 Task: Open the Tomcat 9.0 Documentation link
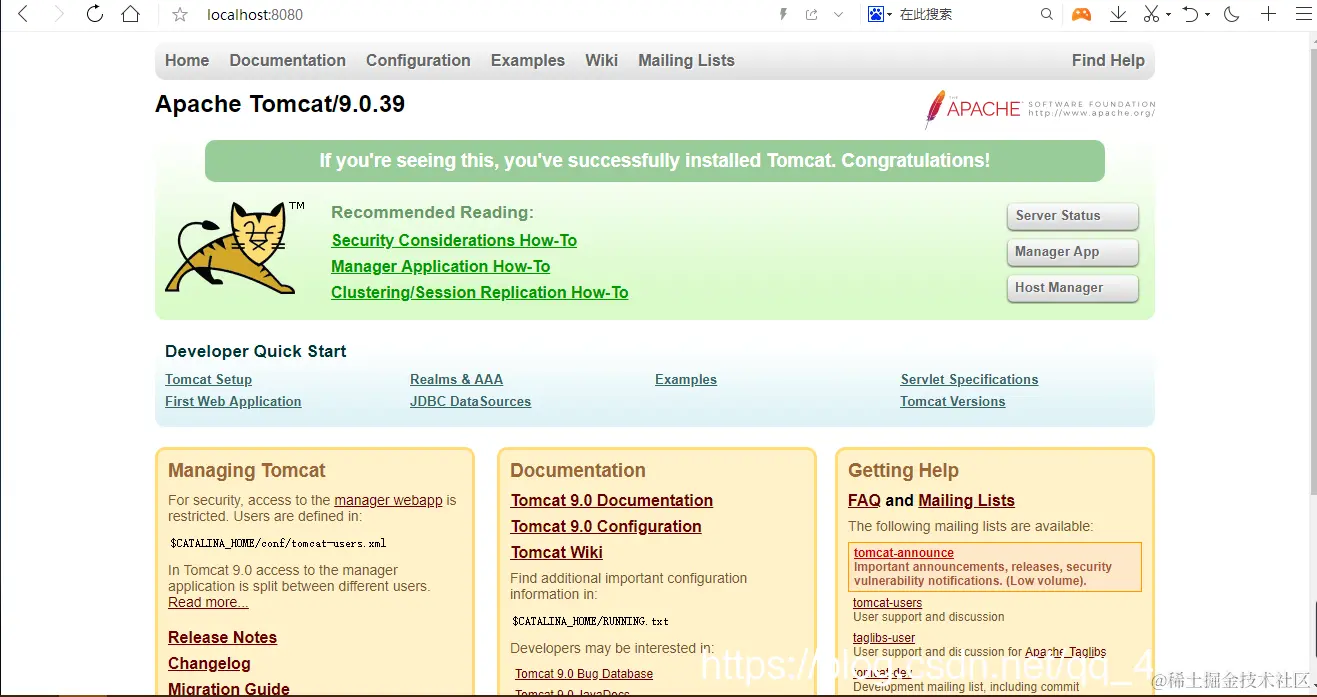coord(612,500)
